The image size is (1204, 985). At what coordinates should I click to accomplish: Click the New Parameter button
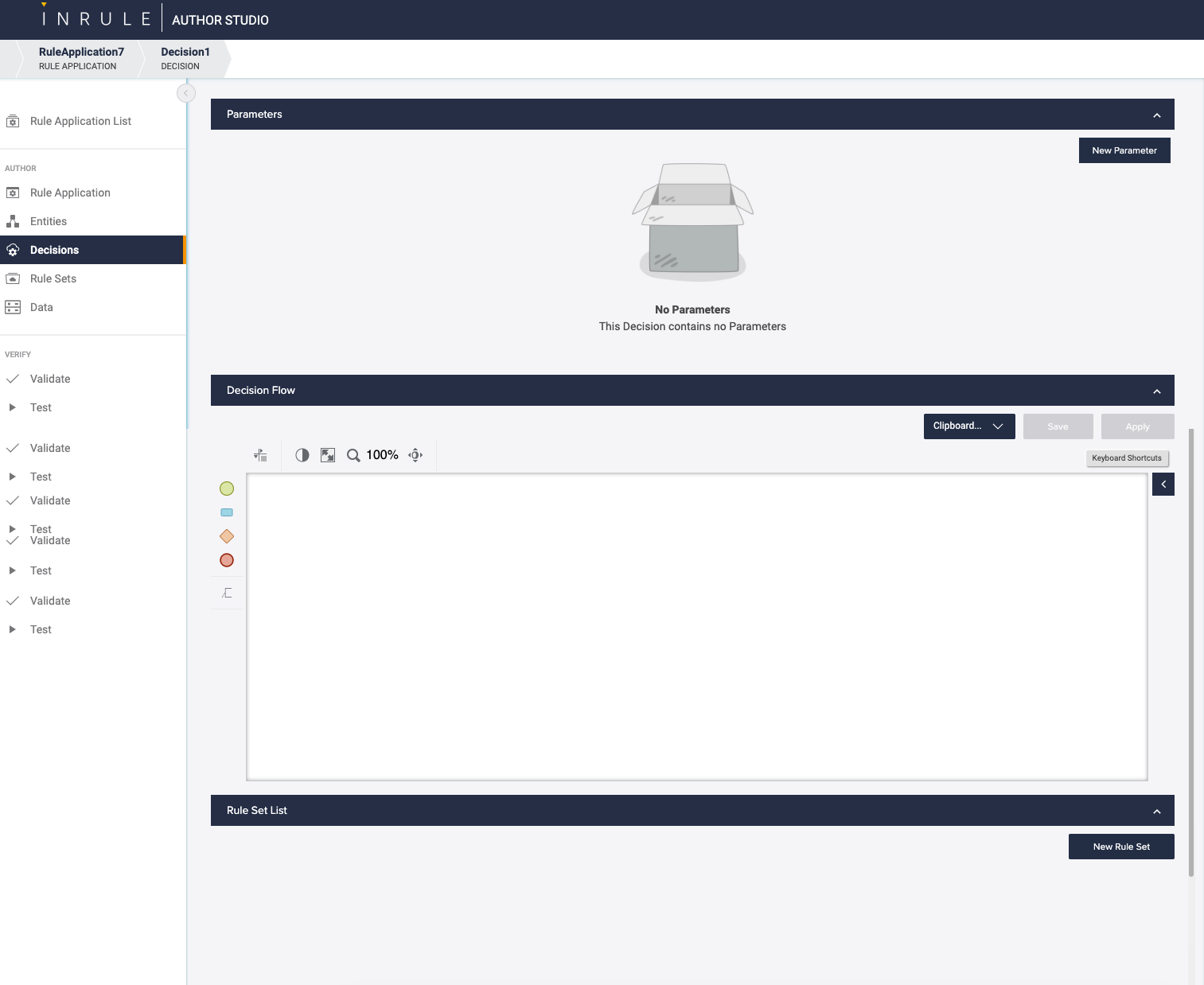coord(1124,150)
